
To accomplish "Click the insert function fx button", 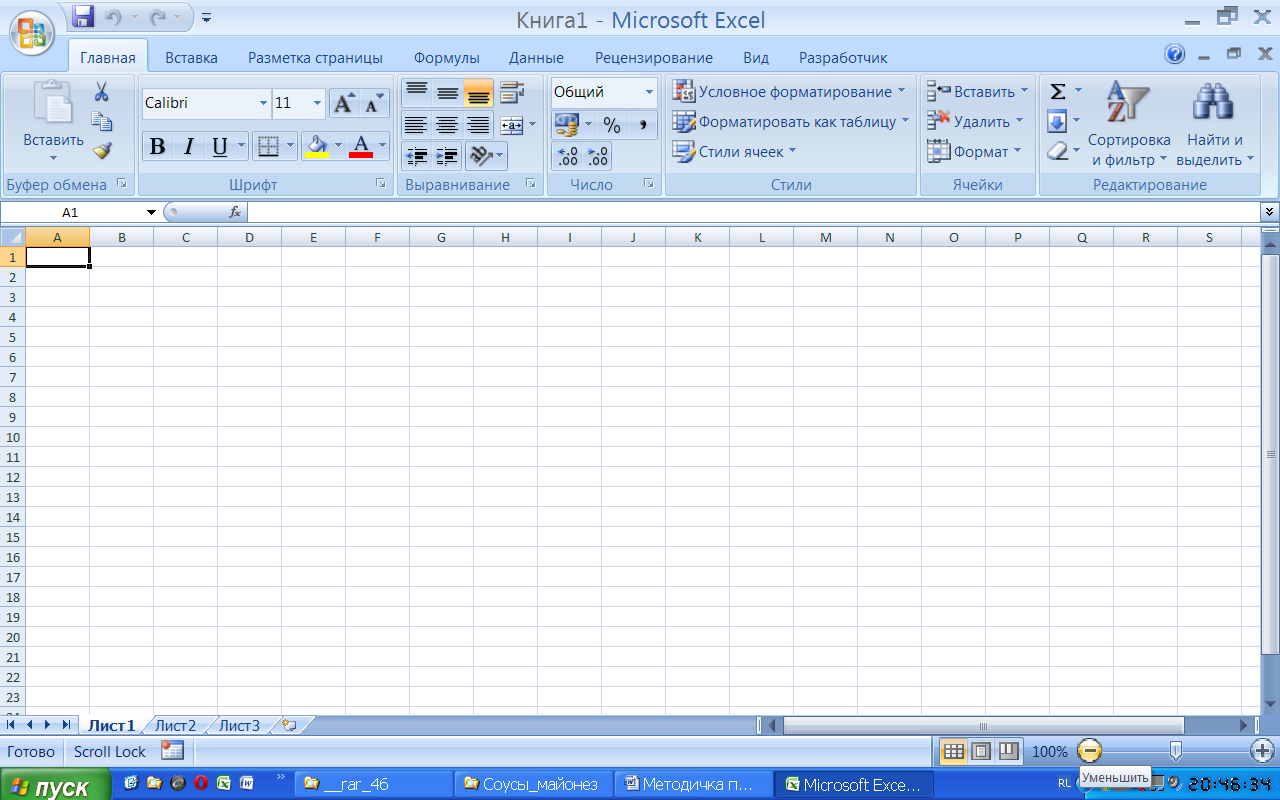I will coord(235,212).
